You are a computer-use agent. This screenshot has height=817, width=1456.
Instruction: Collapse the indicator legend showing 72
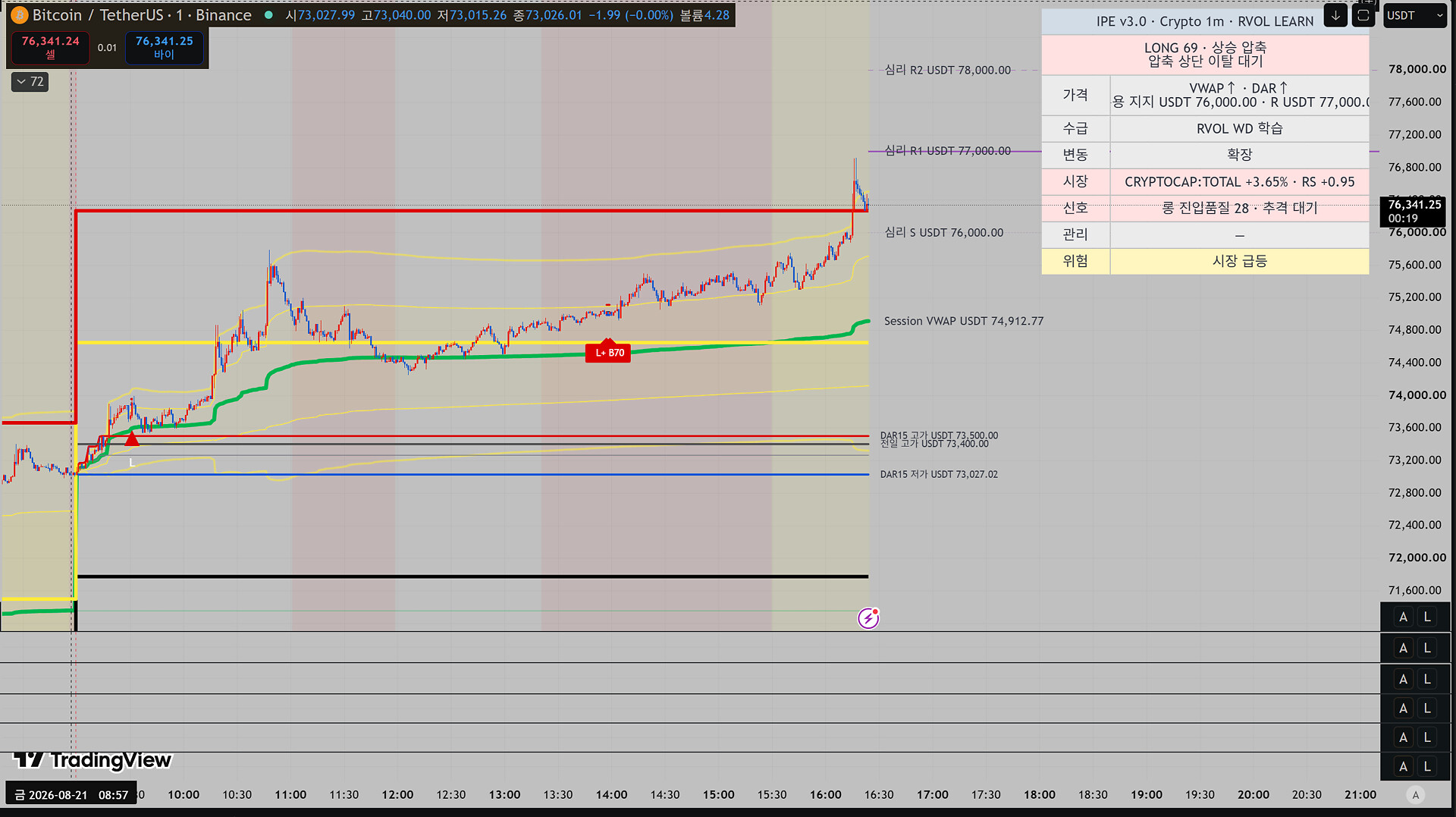point(30,82)
